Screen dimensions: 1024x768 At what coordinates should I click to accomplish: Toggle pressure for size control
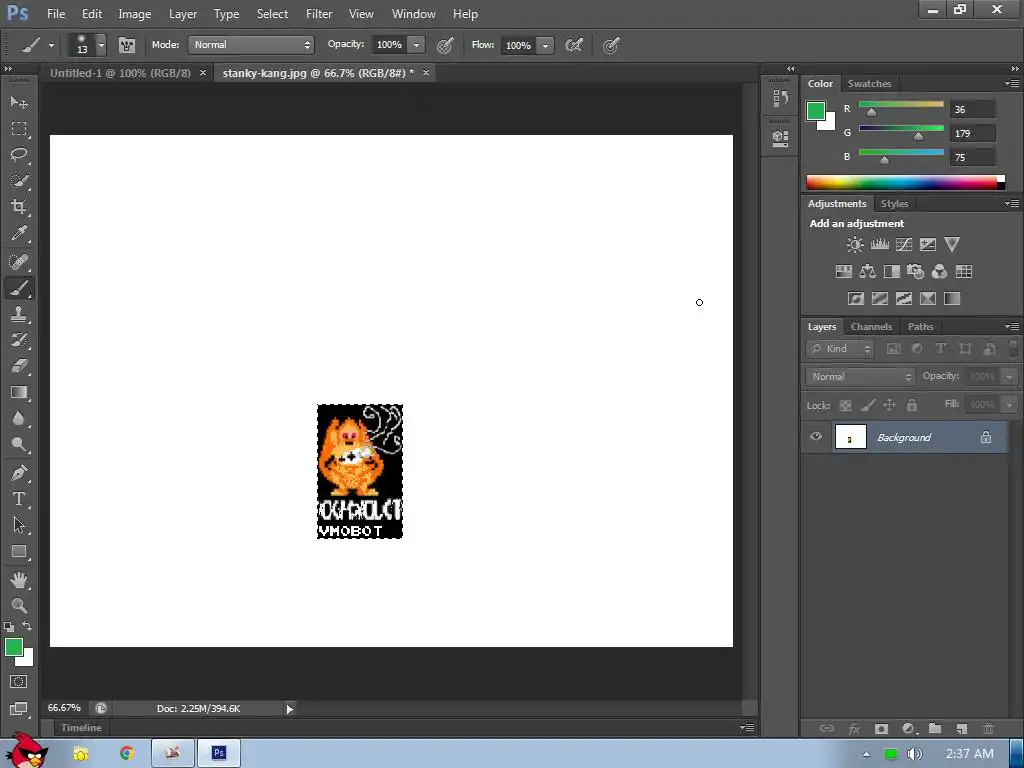[x=611, y=45]
